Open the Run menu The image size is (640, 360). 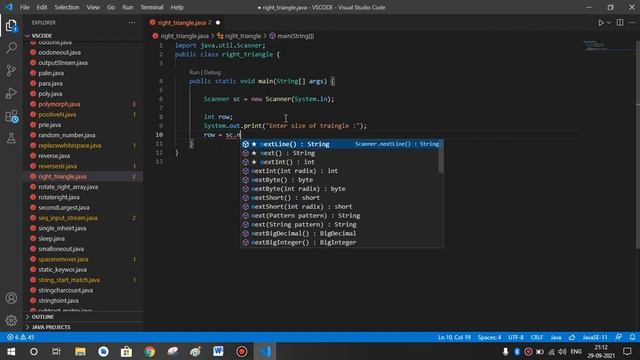pos(128,7)
